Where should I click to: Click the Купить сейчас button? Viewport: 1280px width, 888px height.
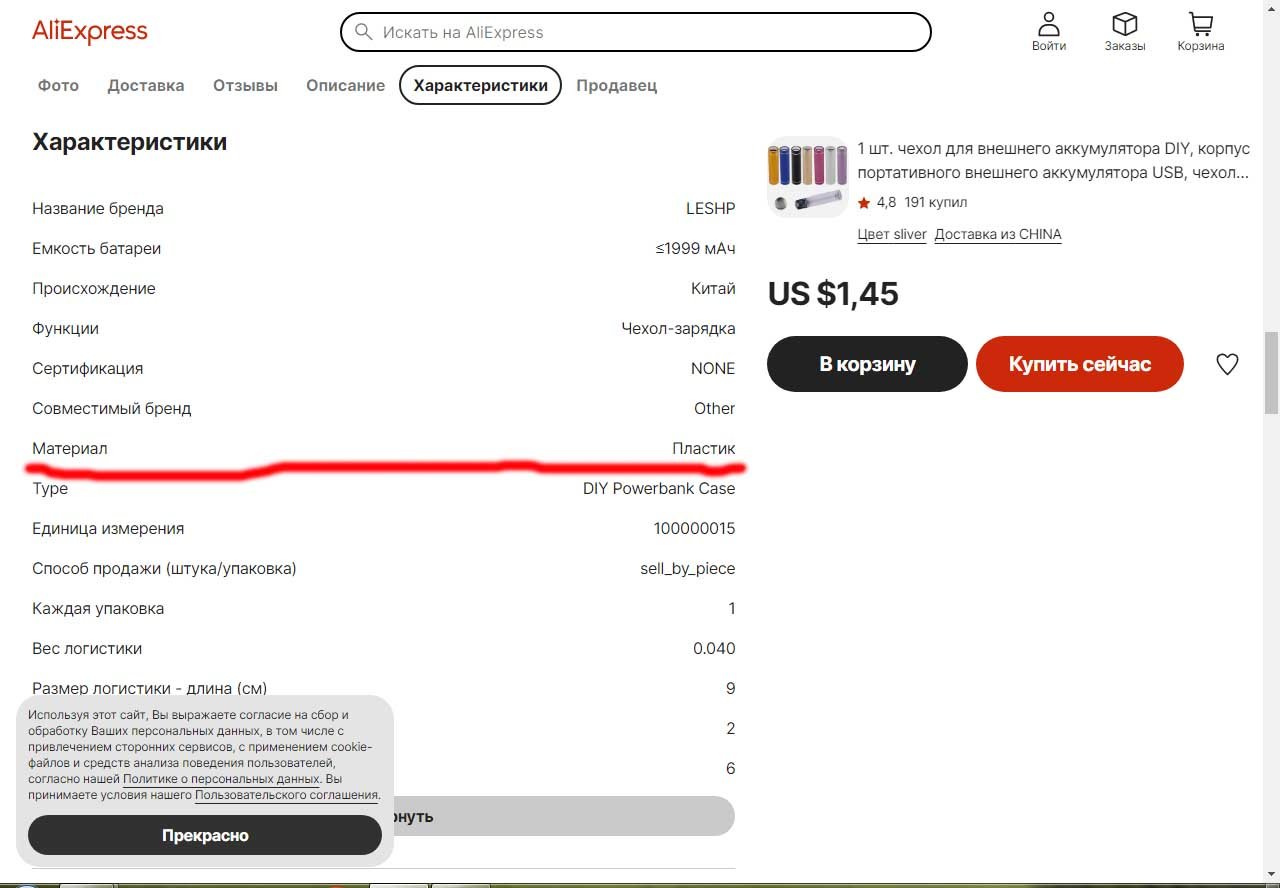[x=1080, y=364]
